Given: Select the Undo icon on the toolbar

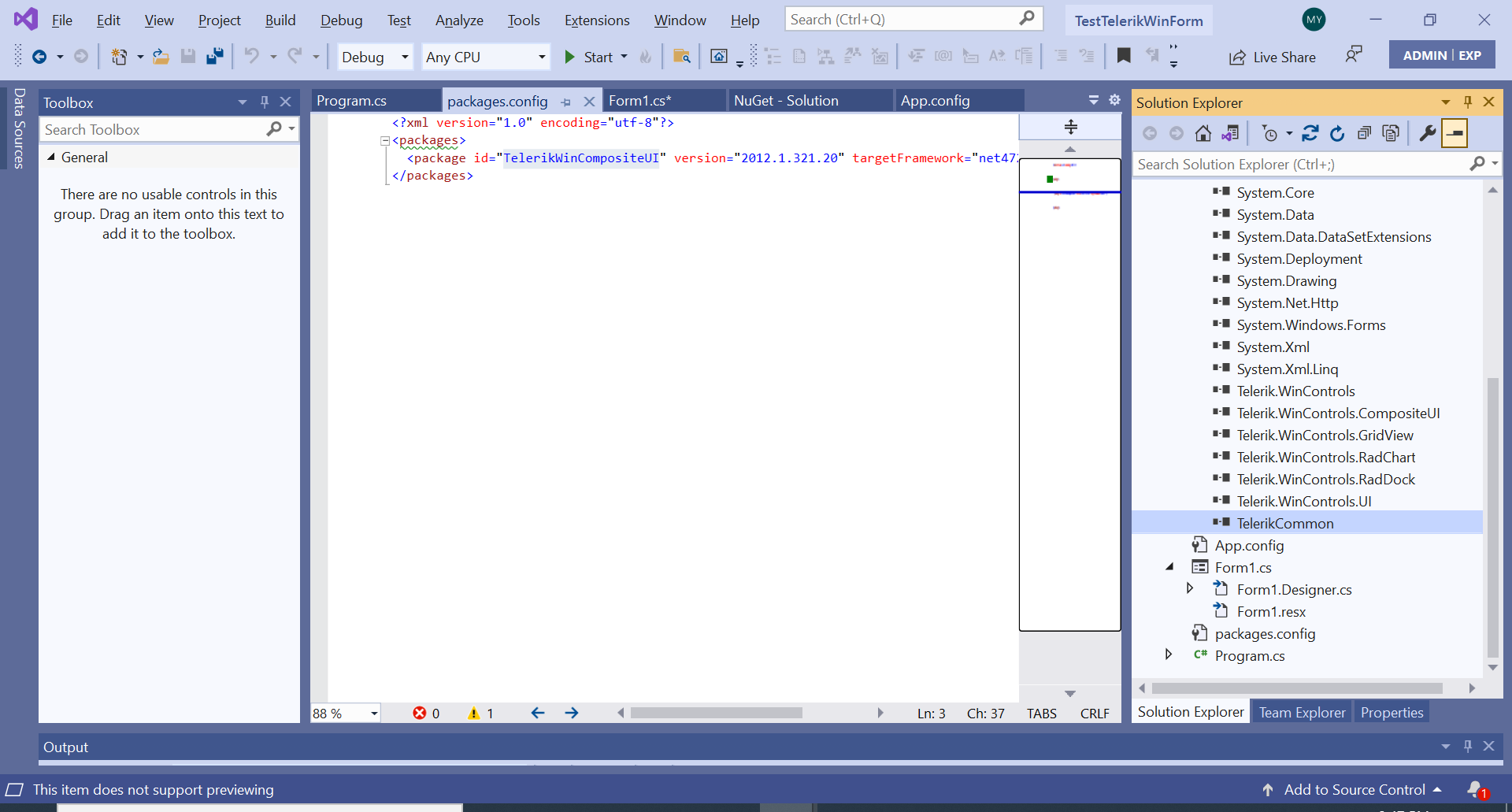Looking at the screenshot, I should click(x=252, y=56).
